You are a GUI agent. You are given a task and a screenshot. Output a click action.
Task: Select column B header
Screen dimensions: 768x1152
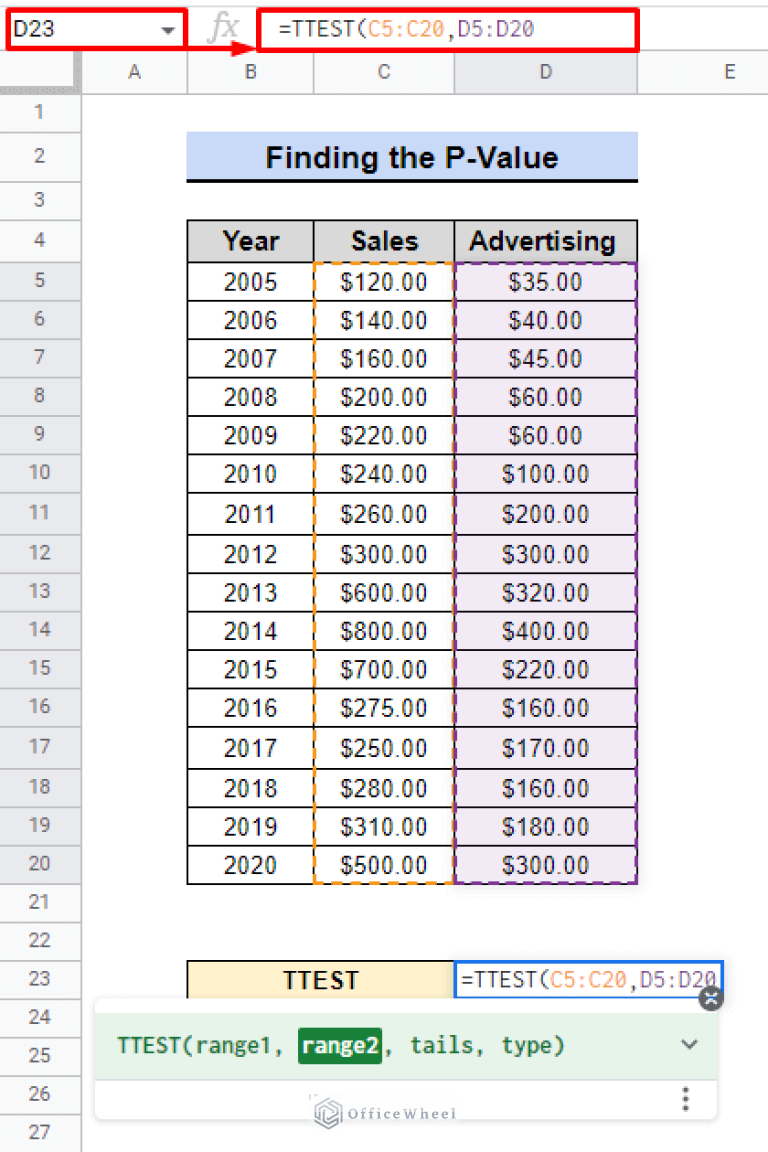[x=250, y=72]
